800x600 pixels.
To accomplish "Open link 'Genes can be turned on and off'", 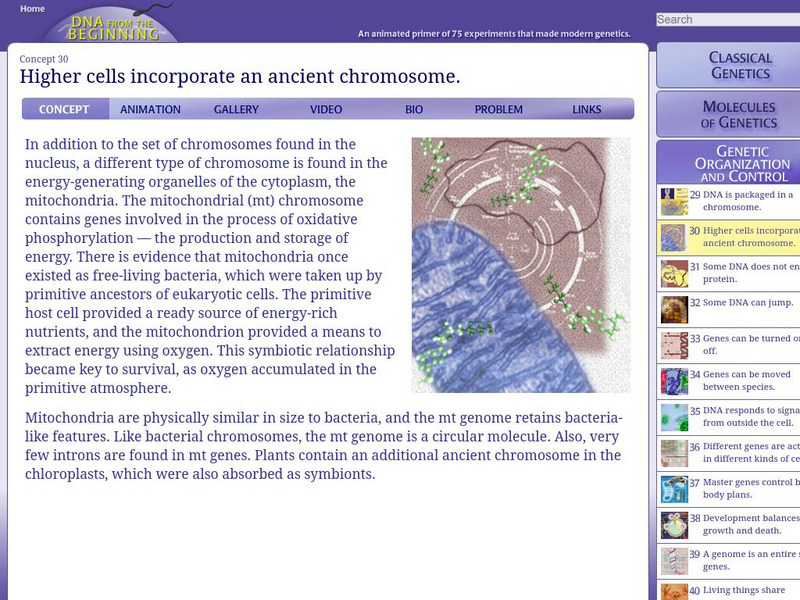I will point(751,344).
